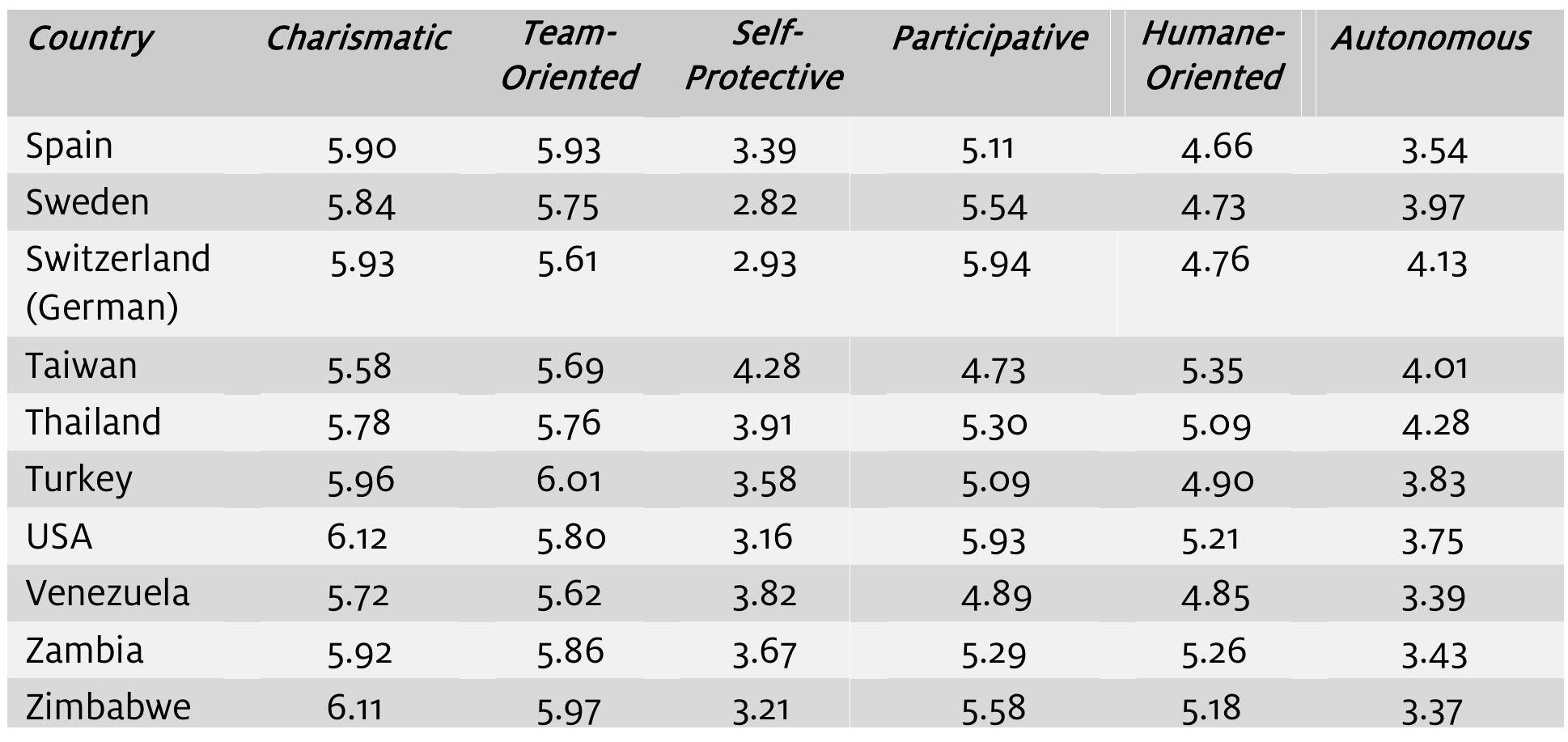
Task: Select the Spain row label
Action: (70, 146)
